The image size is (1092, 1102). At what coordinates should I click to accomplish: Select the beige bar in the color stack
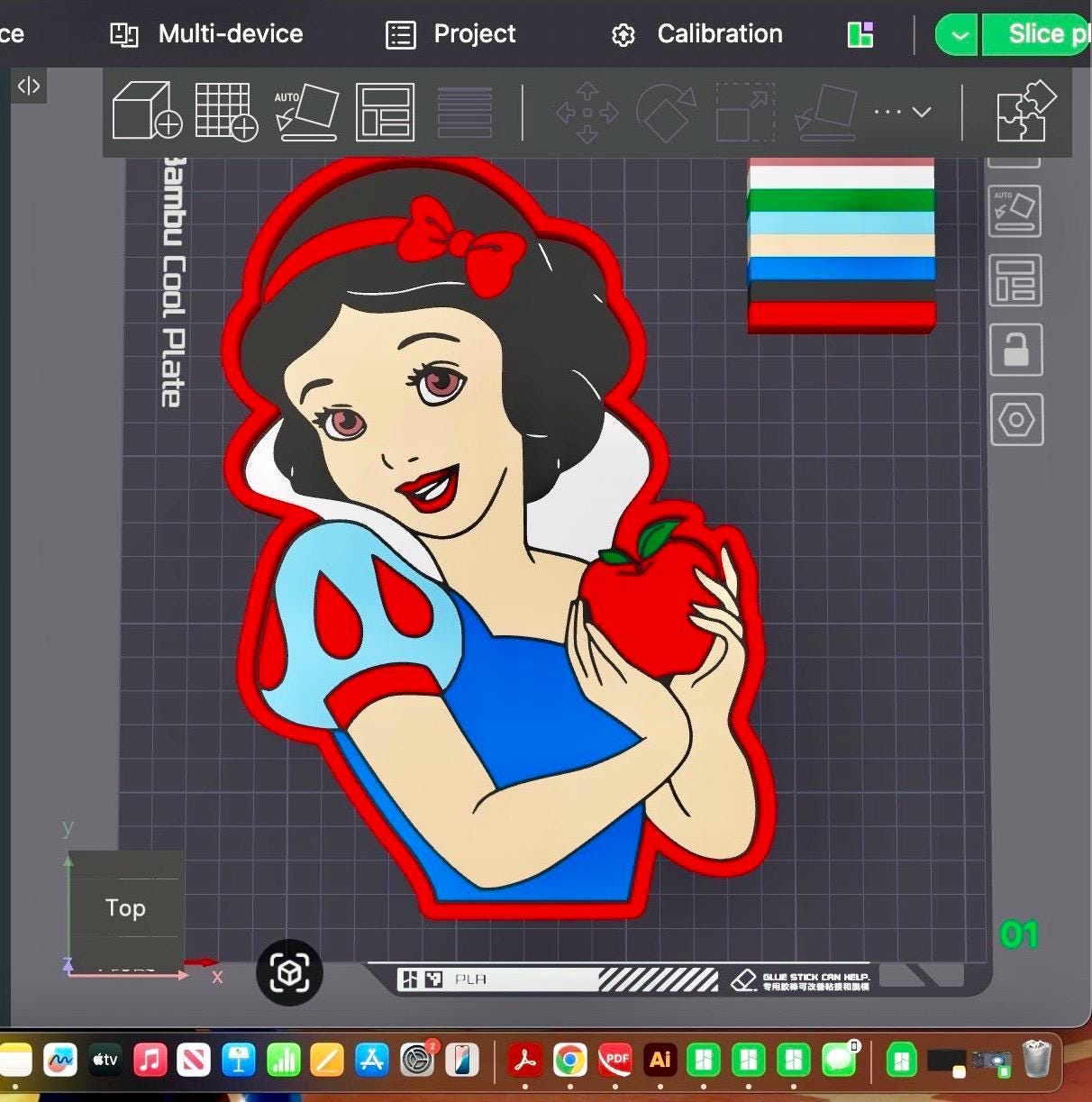point(842,245)
